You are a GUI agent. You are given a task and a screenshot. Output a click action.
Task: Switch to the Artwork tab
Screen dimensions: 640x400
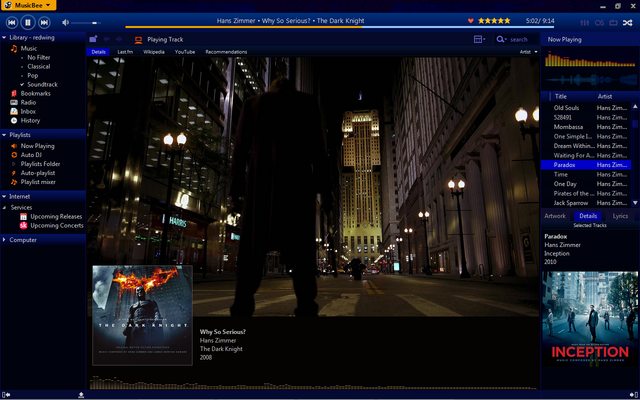pos(555,216)
